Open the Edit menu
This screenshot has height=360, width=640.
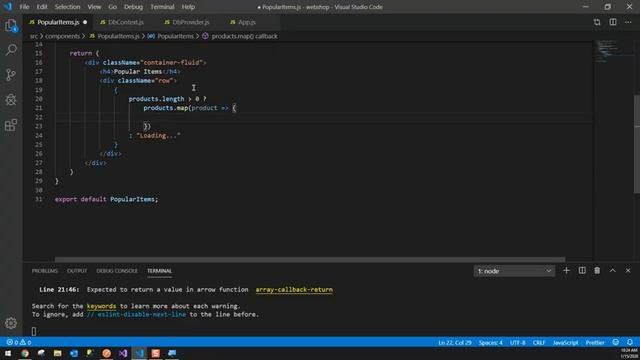click(42, 7)
